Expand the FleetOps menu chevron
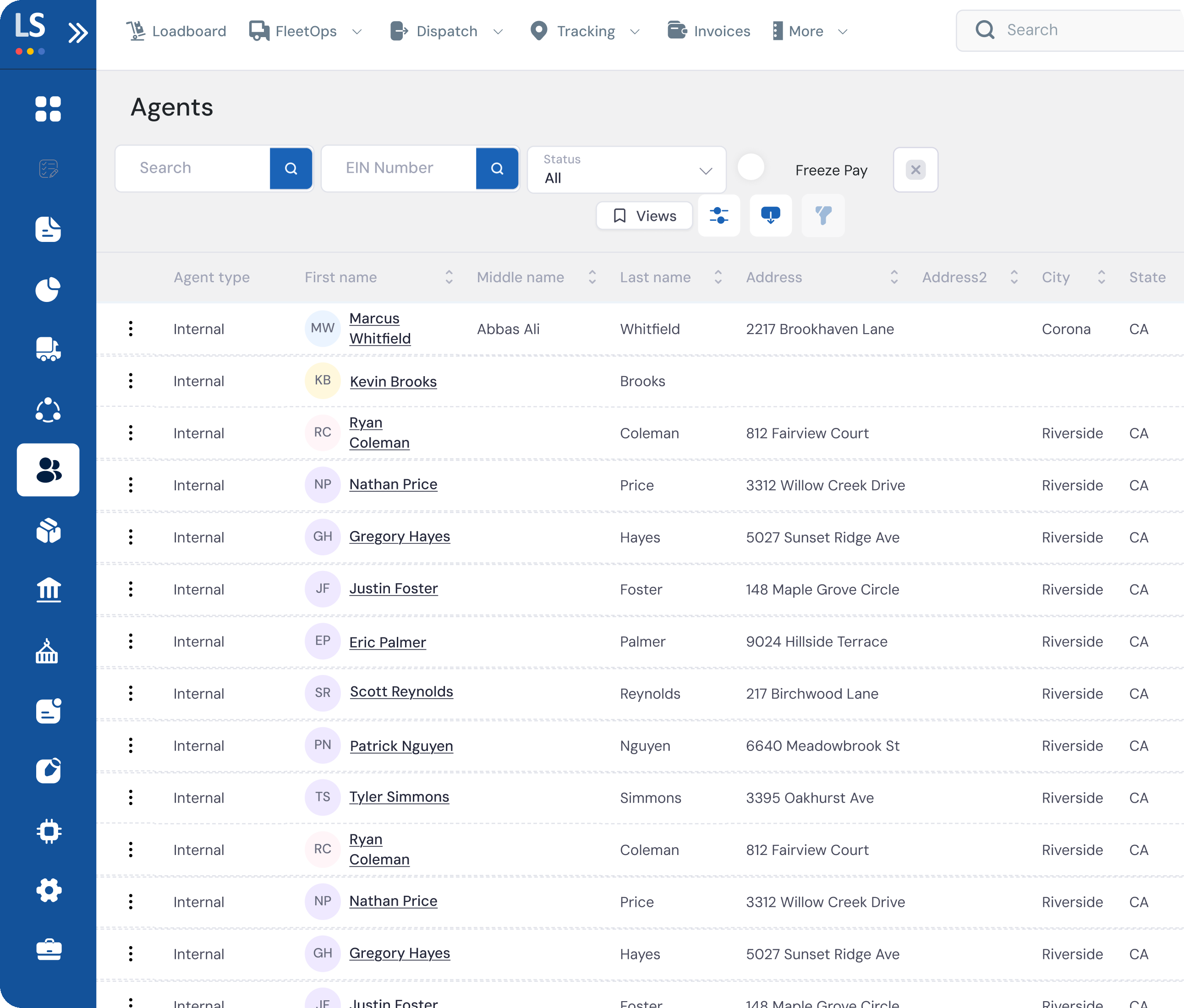 click(357, 32)
